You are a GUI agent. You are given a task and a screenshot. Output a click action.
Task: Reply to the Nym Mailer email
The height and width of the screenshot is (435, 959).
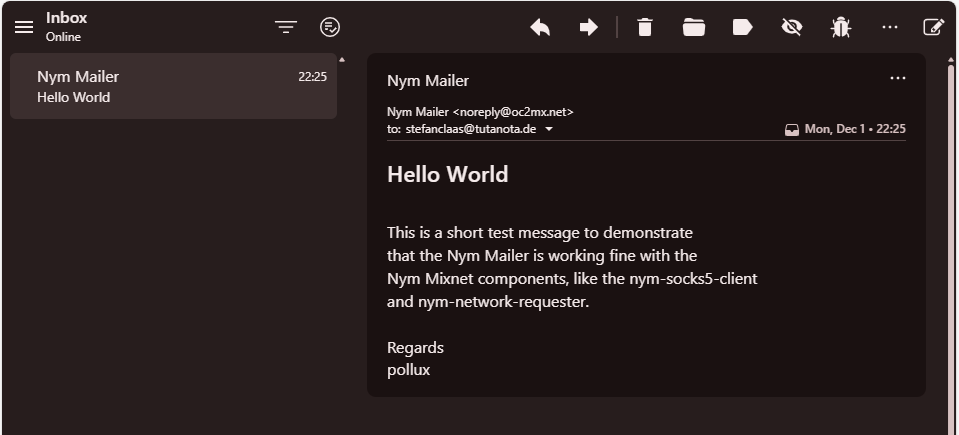(540, 27)
